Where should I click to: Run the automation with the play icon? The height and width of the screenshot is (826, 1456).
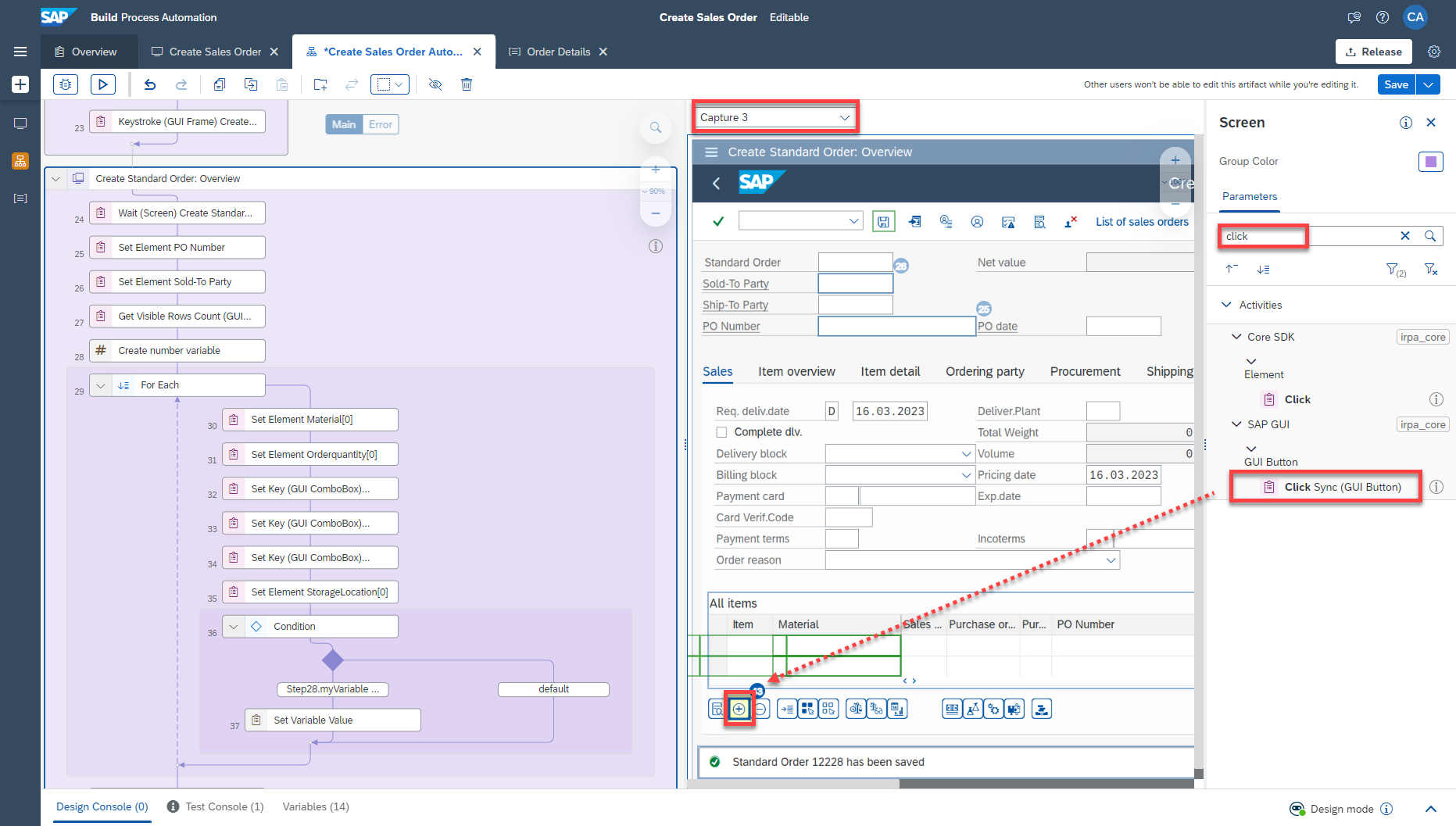click(103, 84)
